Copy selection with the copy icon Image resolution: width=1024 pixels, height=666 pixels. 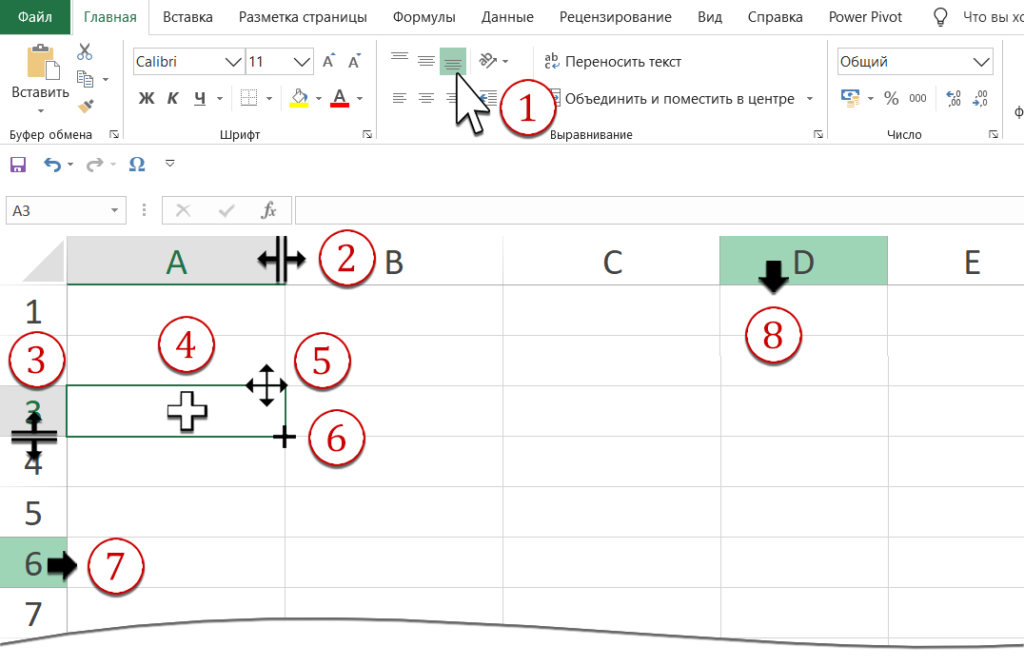coord(85,79)
